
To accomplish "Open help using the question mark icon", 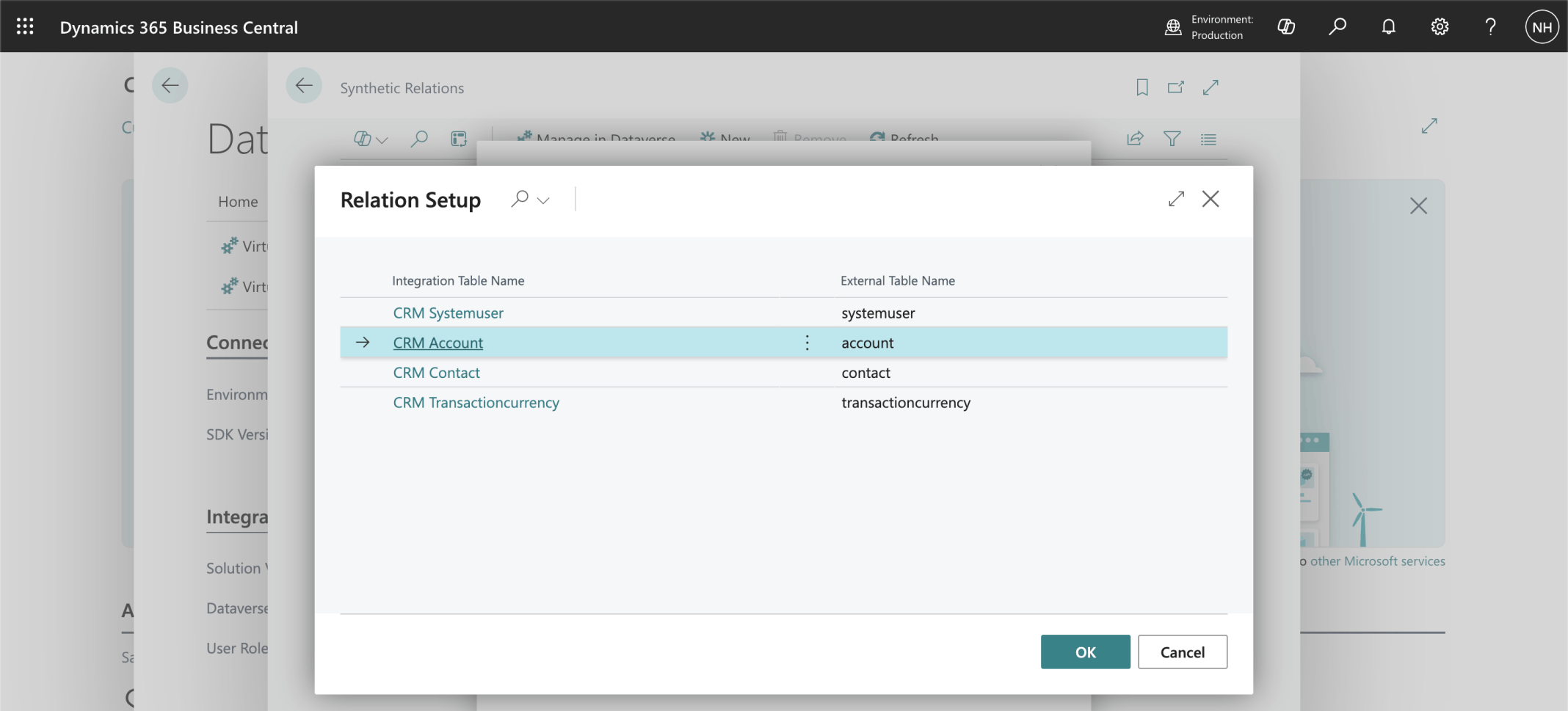I will click(x=1490, y=27).
